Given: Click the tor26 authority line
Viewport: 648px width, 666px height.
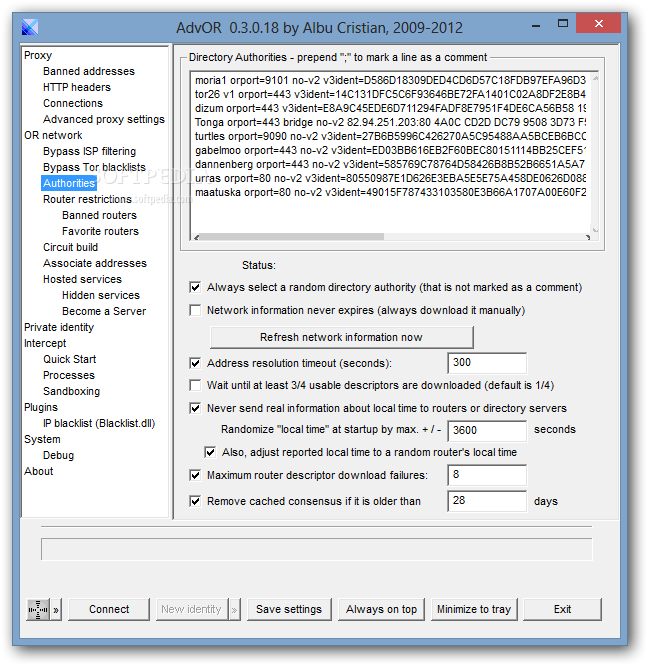Looking at the screenshot, I should tap(390, 94).
